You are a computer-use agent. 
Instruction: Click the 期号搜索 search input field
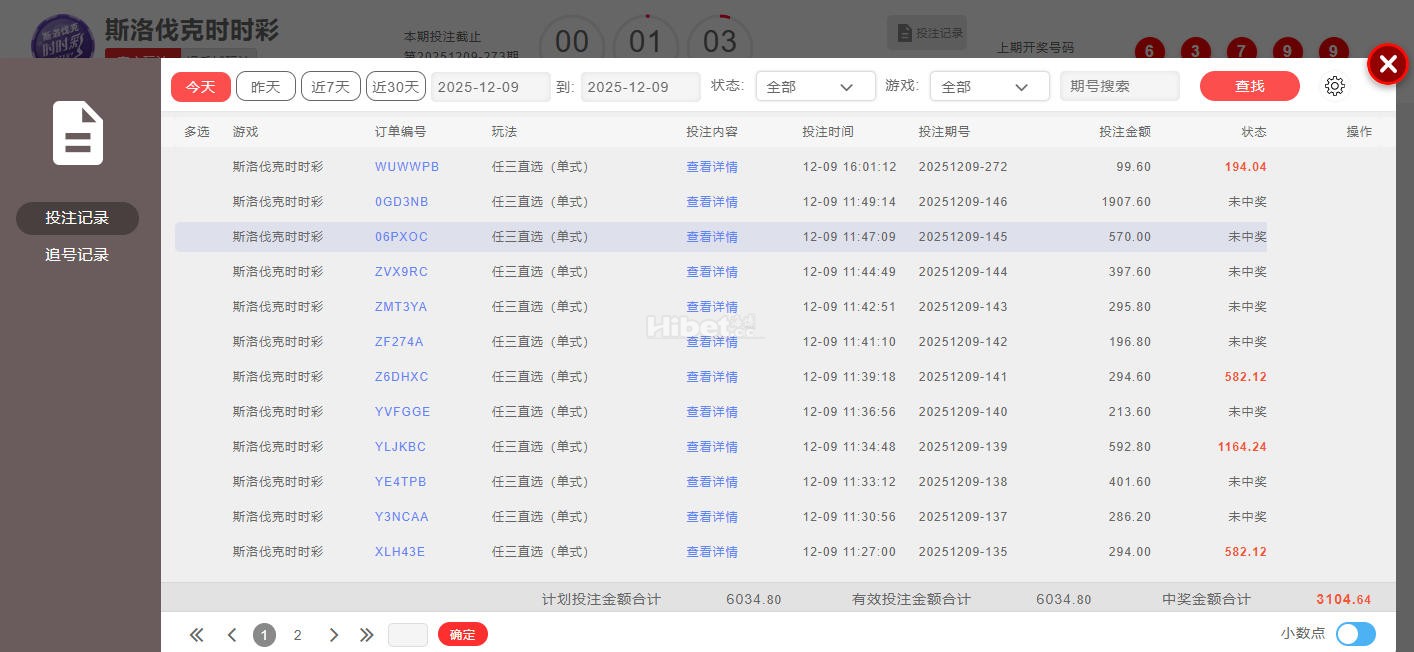(x=1119, y=87)
